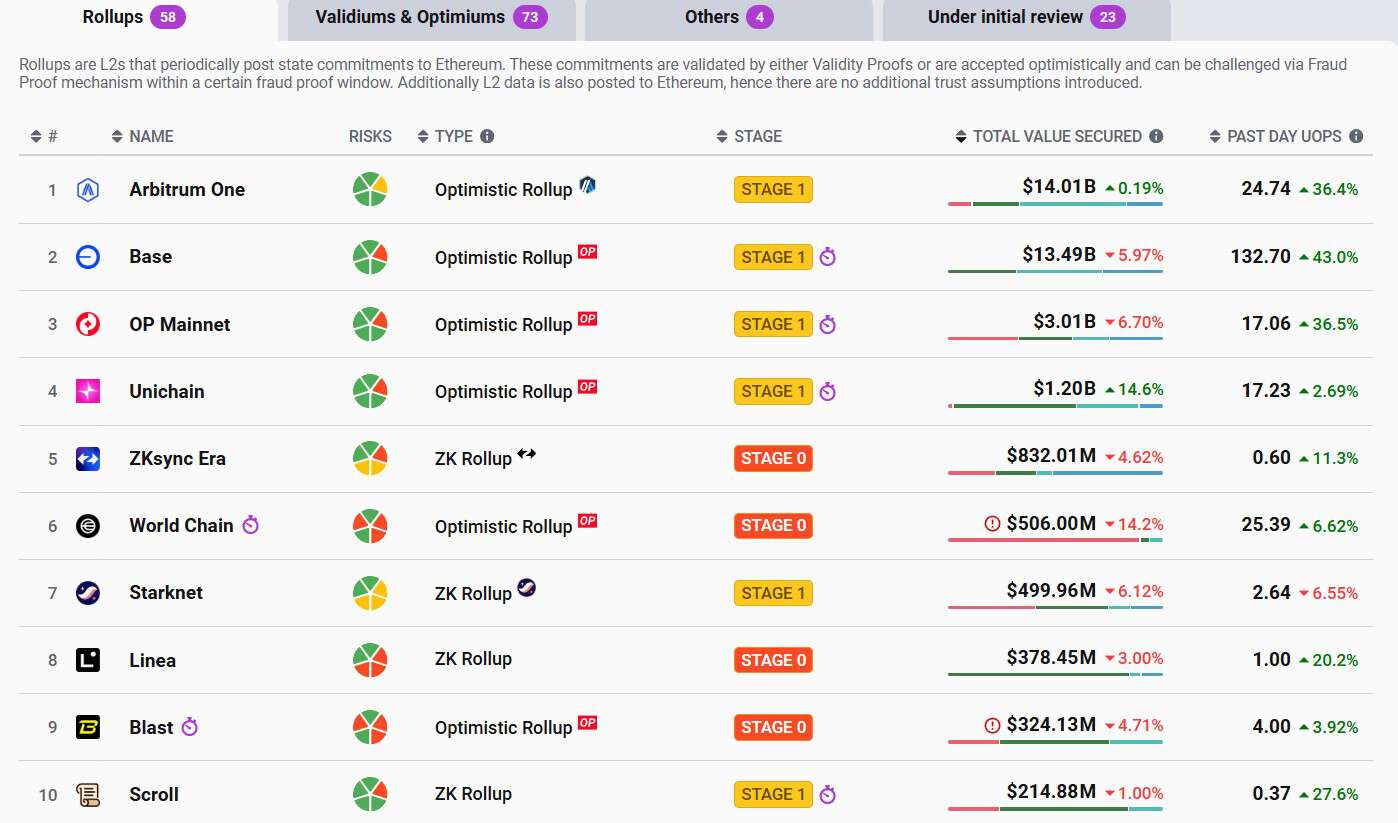The height and width of the screenshot is (823, 1398).
Task: Open the risk pie chart for Base
Action: (x=370, y=257)
